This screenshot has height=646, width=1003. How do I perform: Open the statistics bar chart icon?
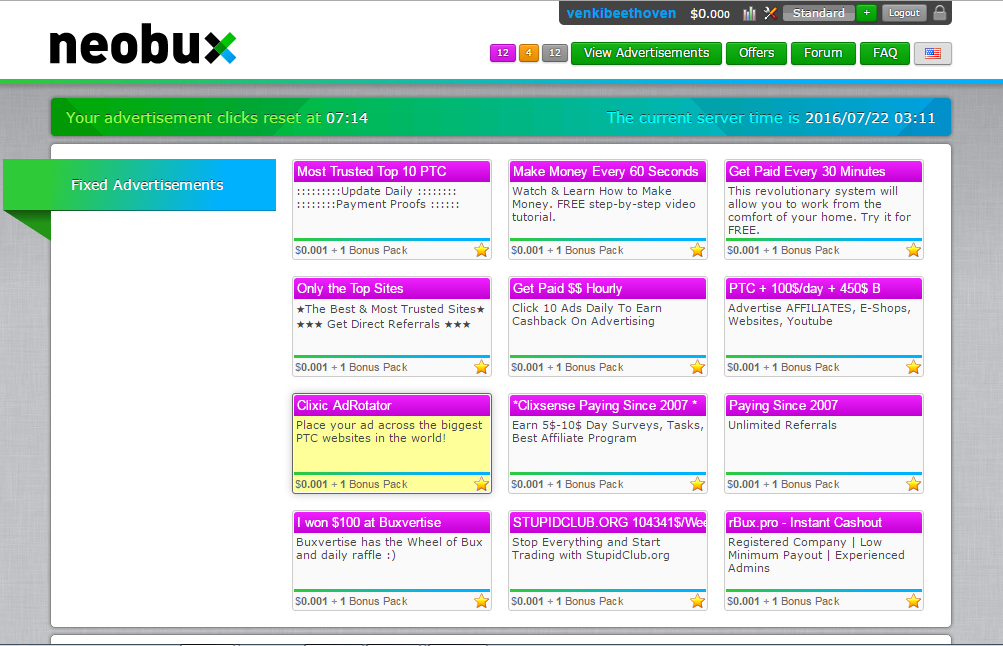tap(749, 13)
